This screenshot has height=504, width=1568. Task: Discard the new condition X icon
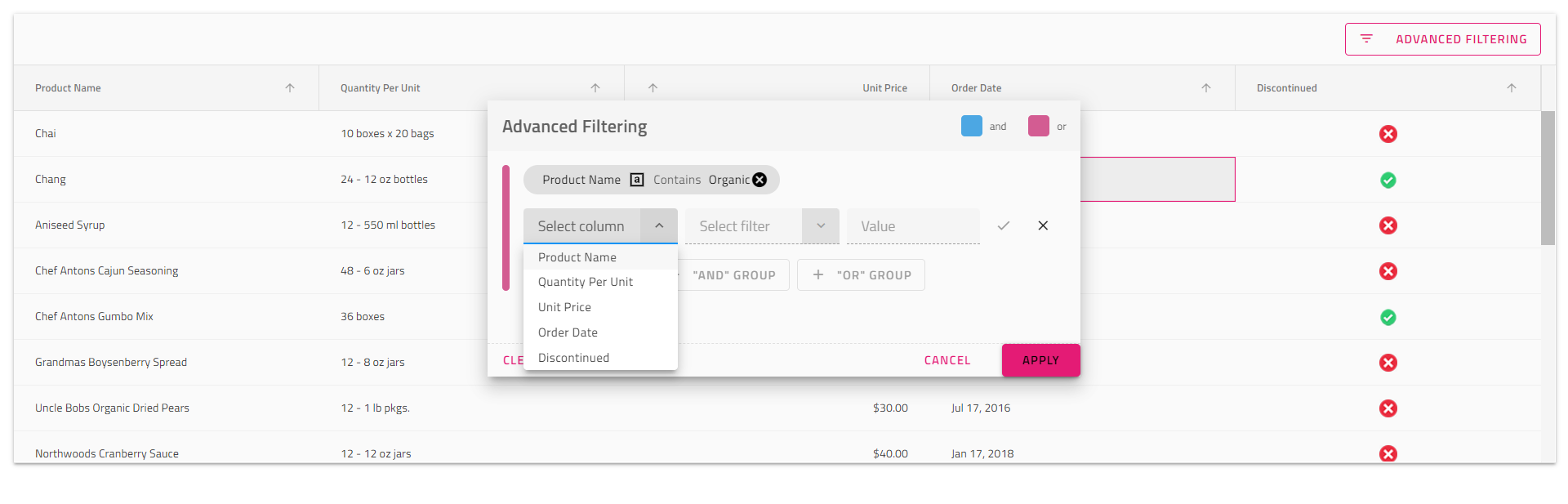coord(1043,226)
